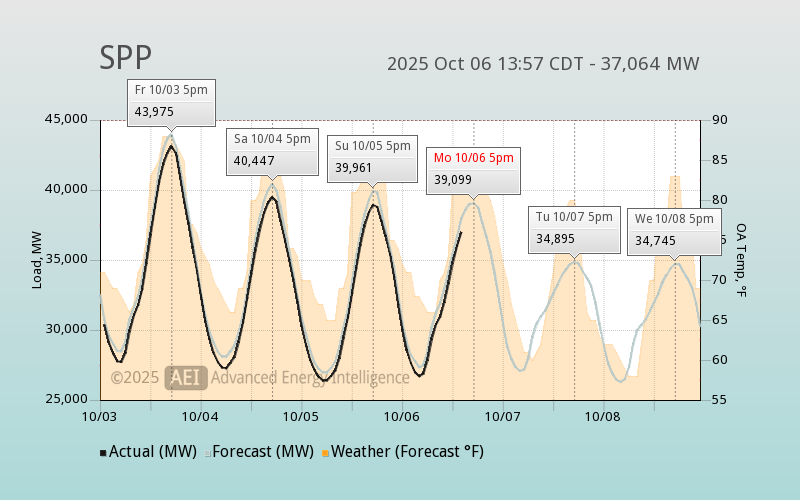Viewport: 800px width, 500px height.
Task: Open the Tu 10/07 5pm forecast callout
Action: click(x=574, y=228)
